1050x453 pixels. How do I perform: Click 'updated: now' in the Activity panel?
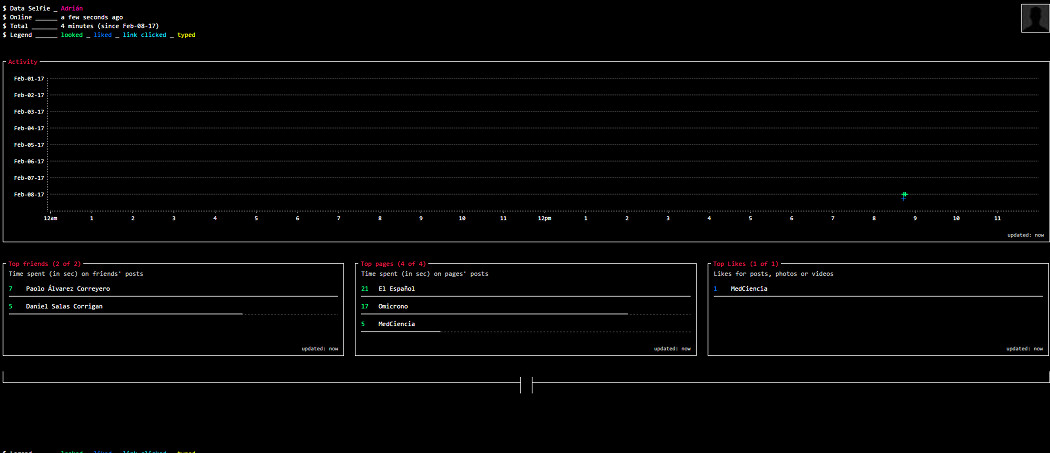click(x=1025, y=235)
